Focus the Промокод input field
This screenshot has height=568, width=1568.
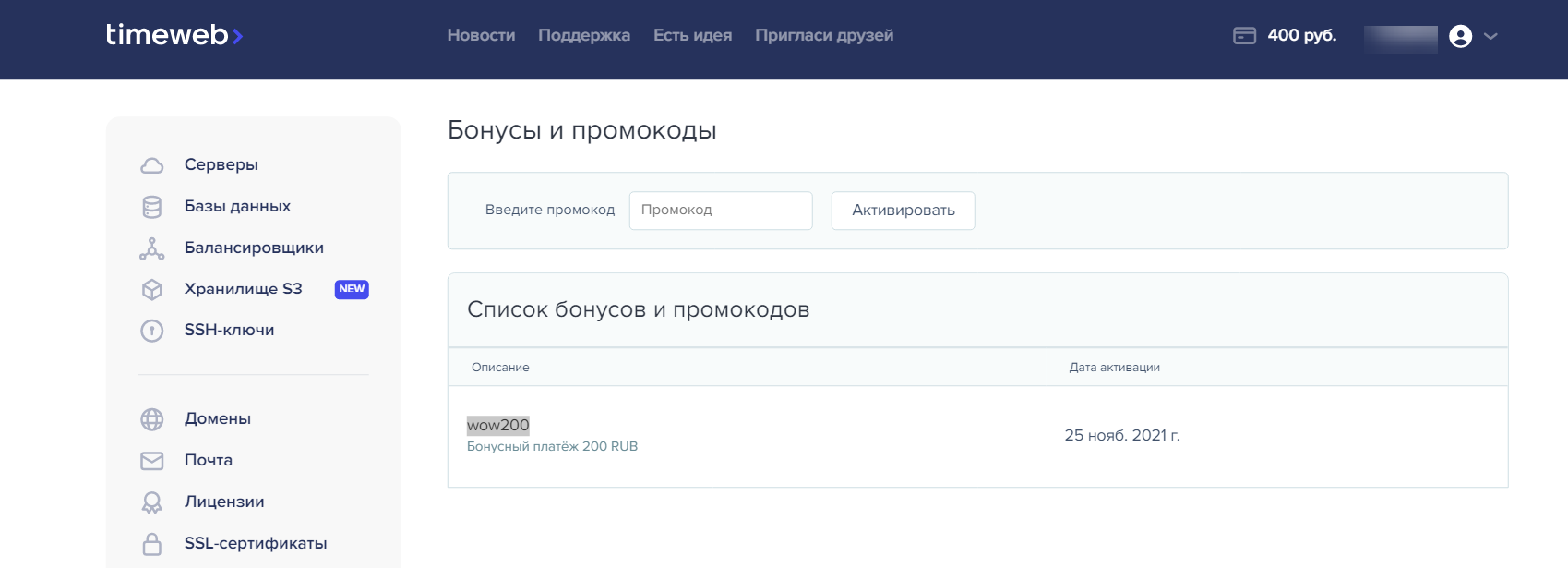tap(721, 211)
